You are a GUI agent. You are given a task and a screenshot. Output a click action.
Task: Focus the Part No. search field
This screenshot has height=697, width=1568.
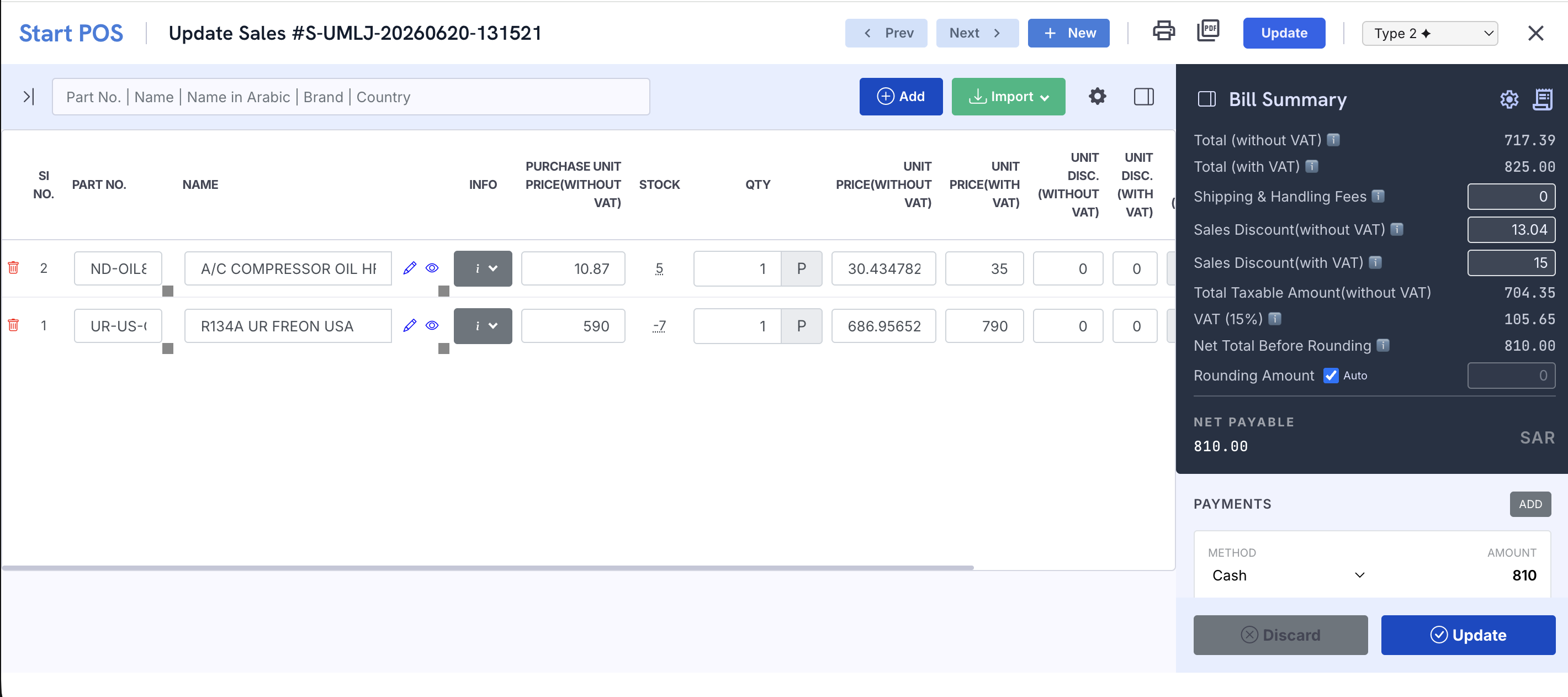(351, 96)
